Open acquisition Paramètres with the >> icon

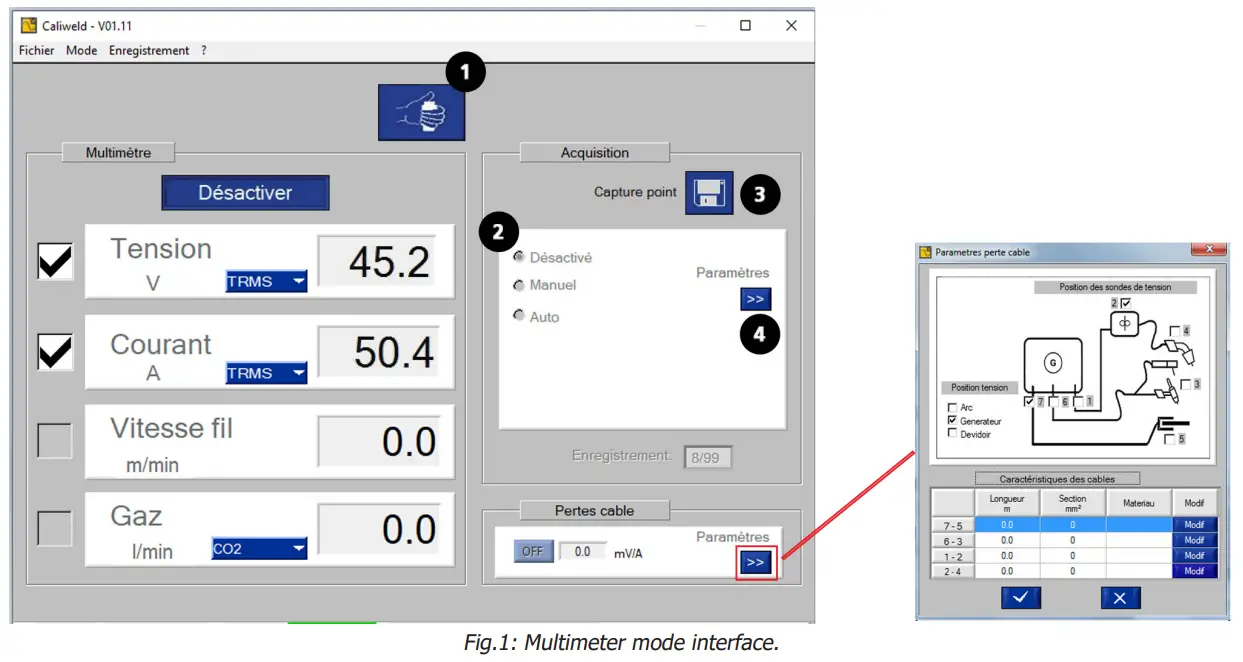coord(755,299)
